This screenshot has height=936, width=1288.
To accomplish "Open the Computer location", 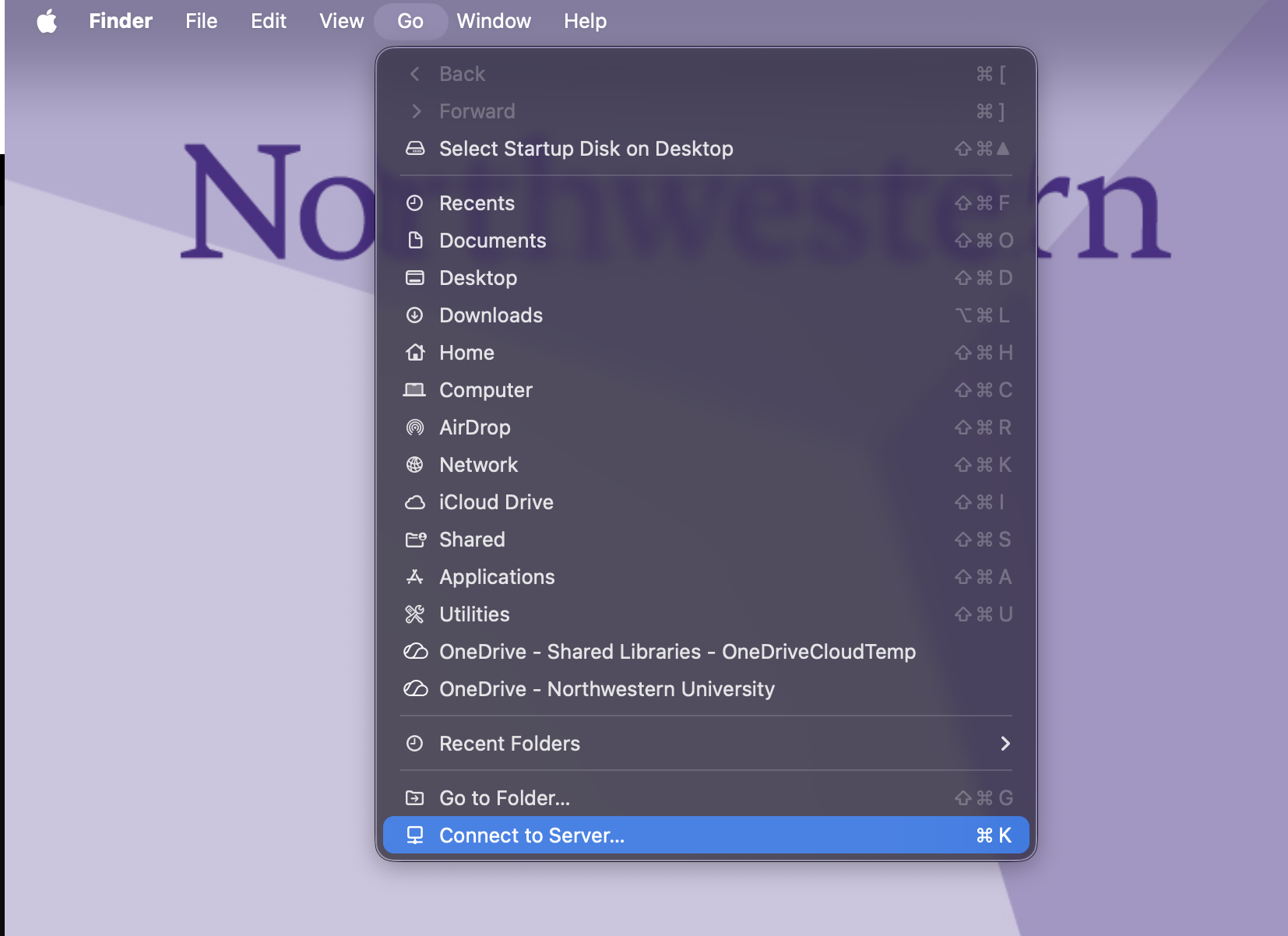I will (485, 390).
